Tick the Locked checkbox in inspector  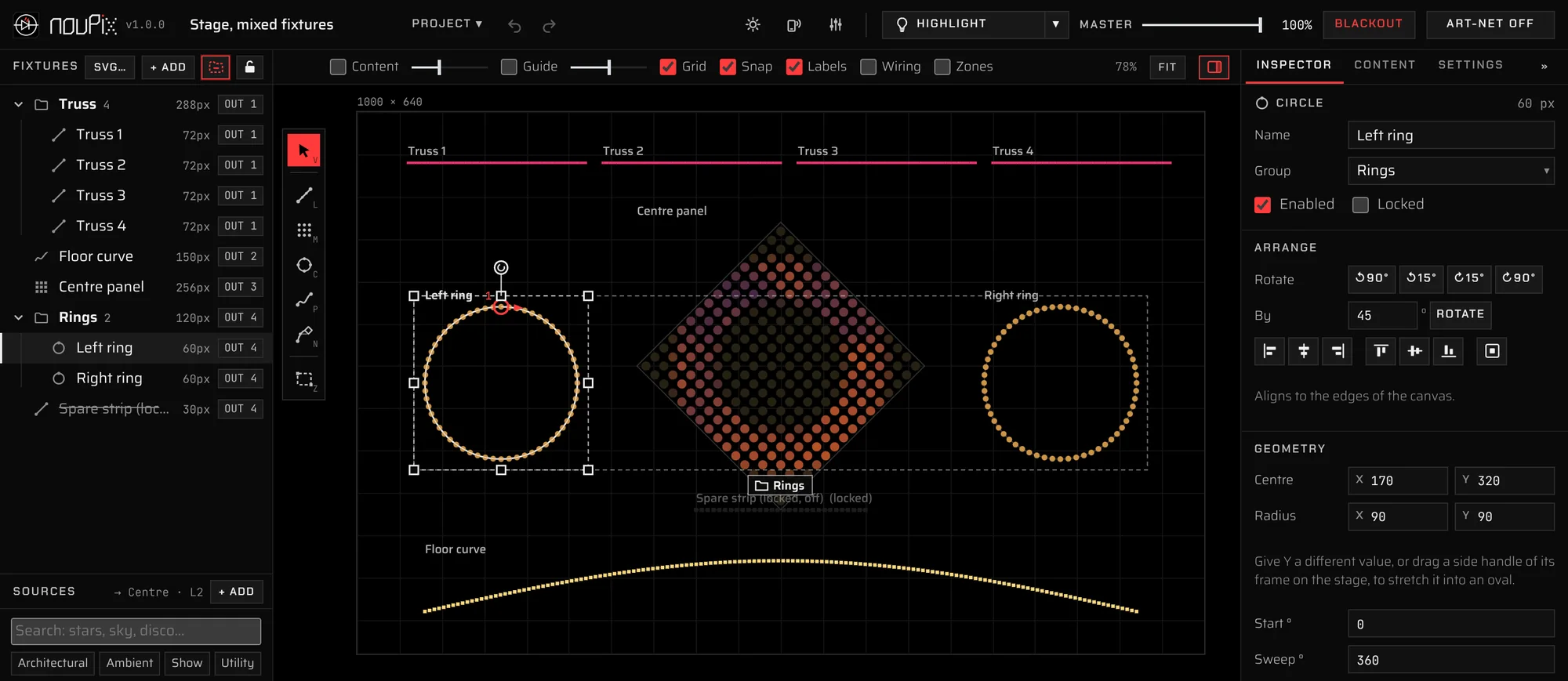tap(1360, 205)
